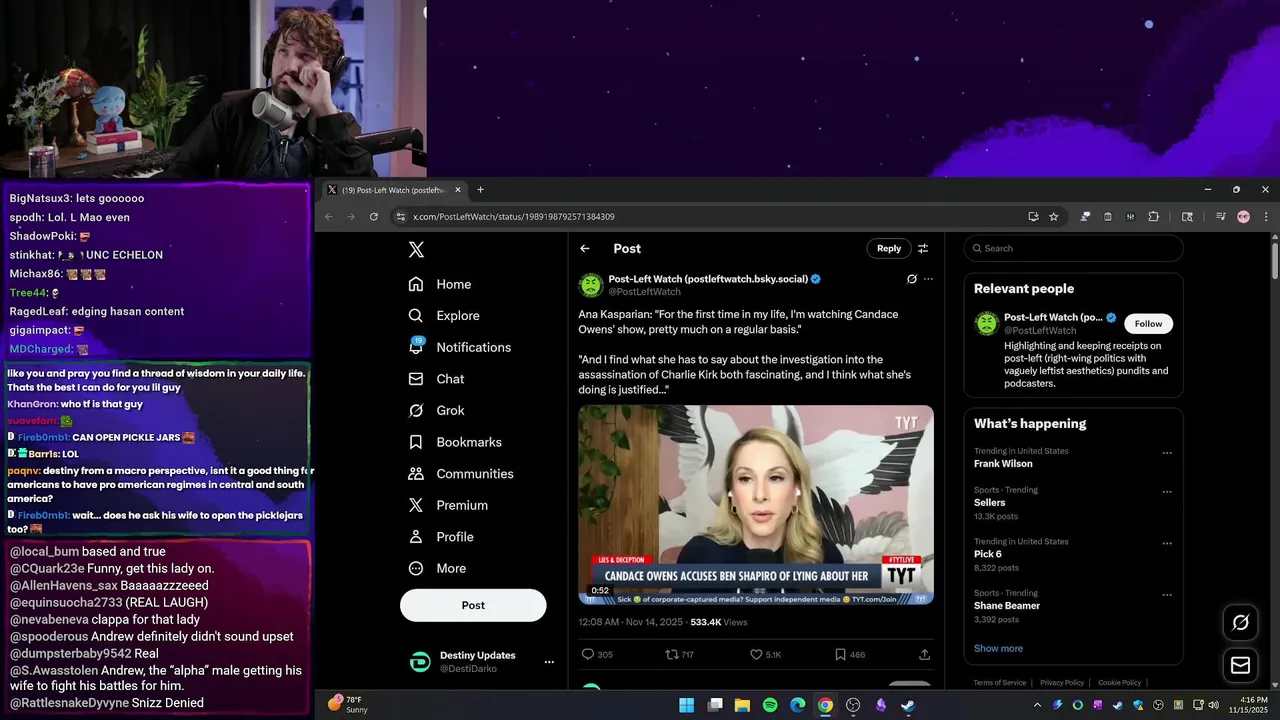Click the post timestamp 12:08 AM Nov 14
1280x720 pixels.
click(630, 622)
